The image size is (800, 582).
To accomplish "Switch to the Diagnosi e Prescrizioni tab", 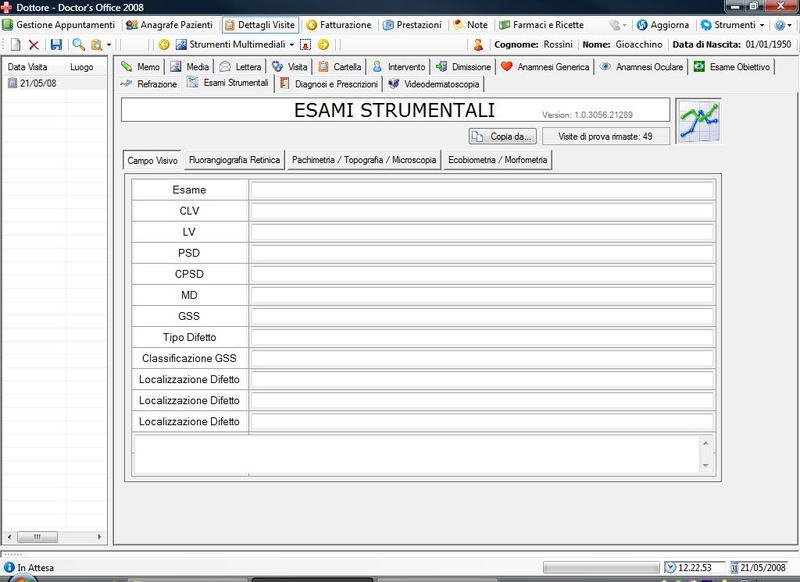I will [x=329, y=84].
